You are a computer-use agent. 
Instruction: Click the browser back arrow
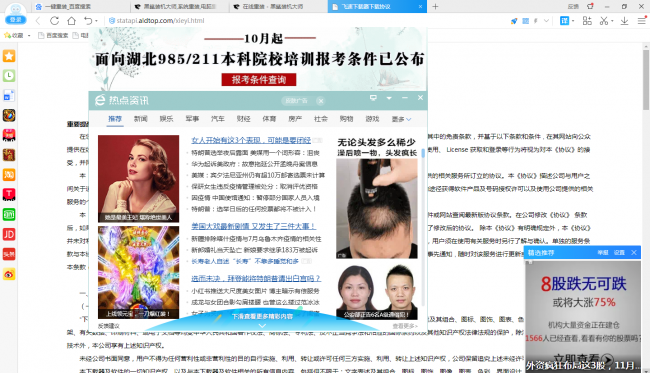tap(38, 21)
